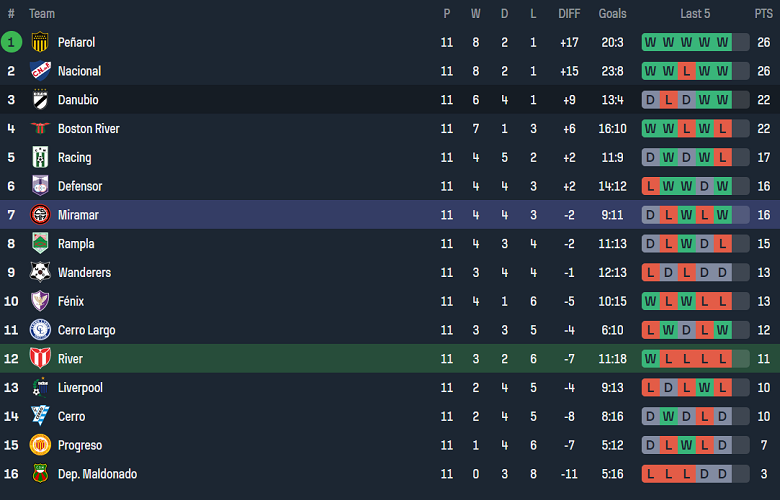This screenshot has width=780, height=500.
Task: Click the Cerro Largo team crest
Action: [40, 330]
